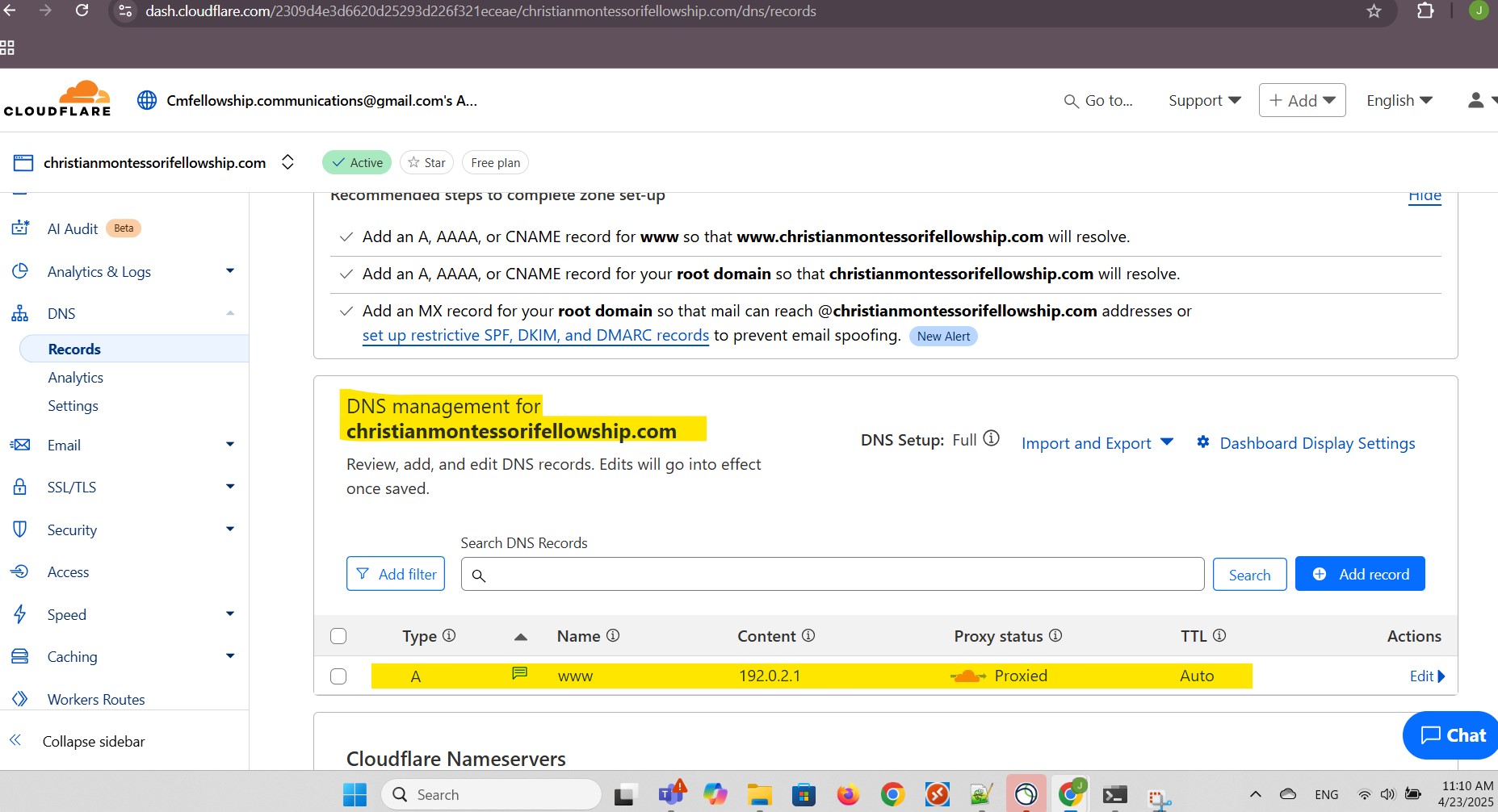Hide the recommended steps panel
The image size is (1498, 812).
(x=1425, y=196)
